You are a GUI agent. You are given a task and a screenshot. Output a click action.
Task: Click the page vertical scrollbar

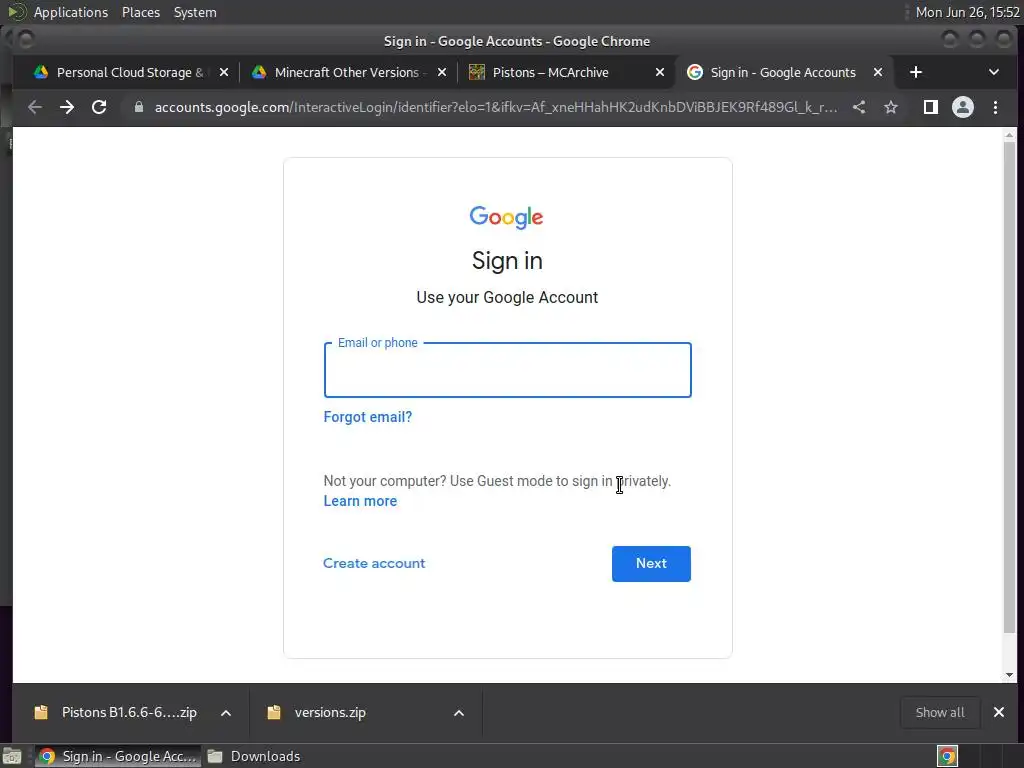click(1009, 387)
